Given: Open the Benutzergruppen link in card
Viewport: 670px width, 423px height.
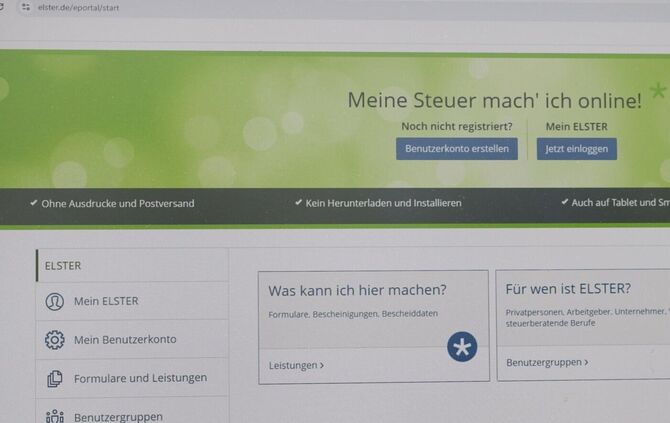Looking at the screenshot, I should click(x=547, y=363).
